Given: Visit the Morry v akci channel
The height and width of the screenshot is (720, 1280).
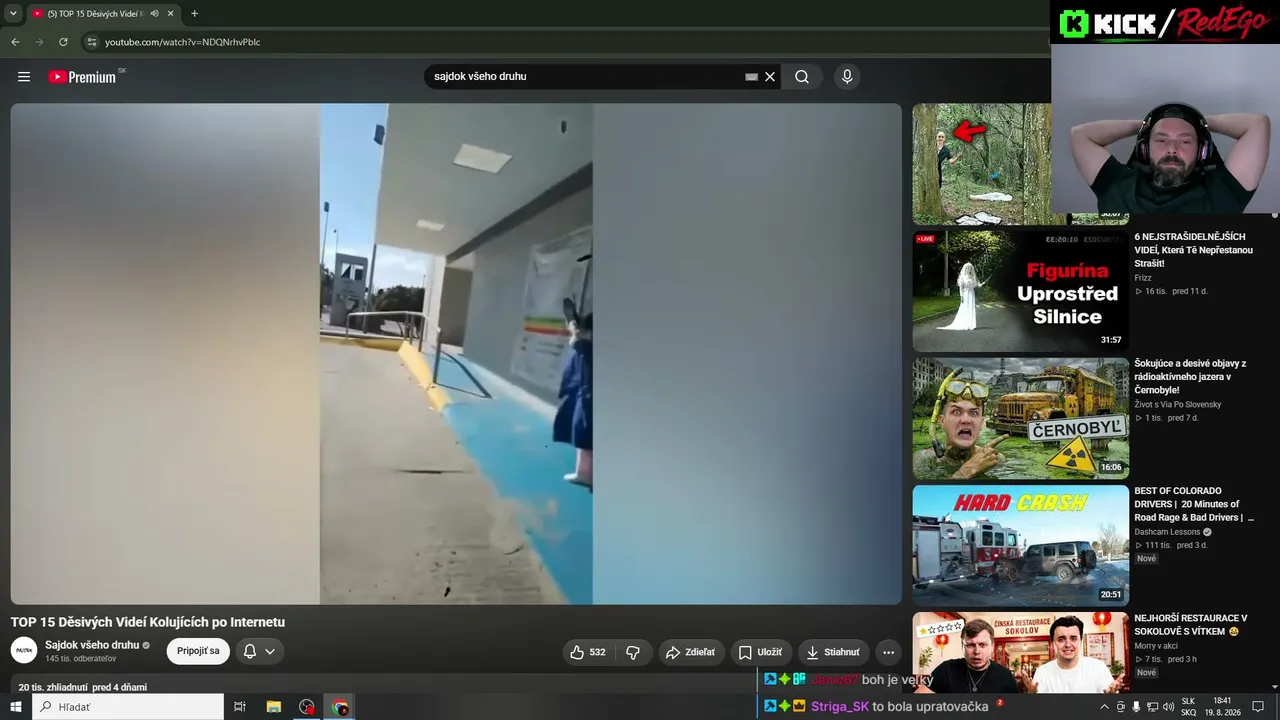Looking at the screenshot, I should coord(1156,646).
